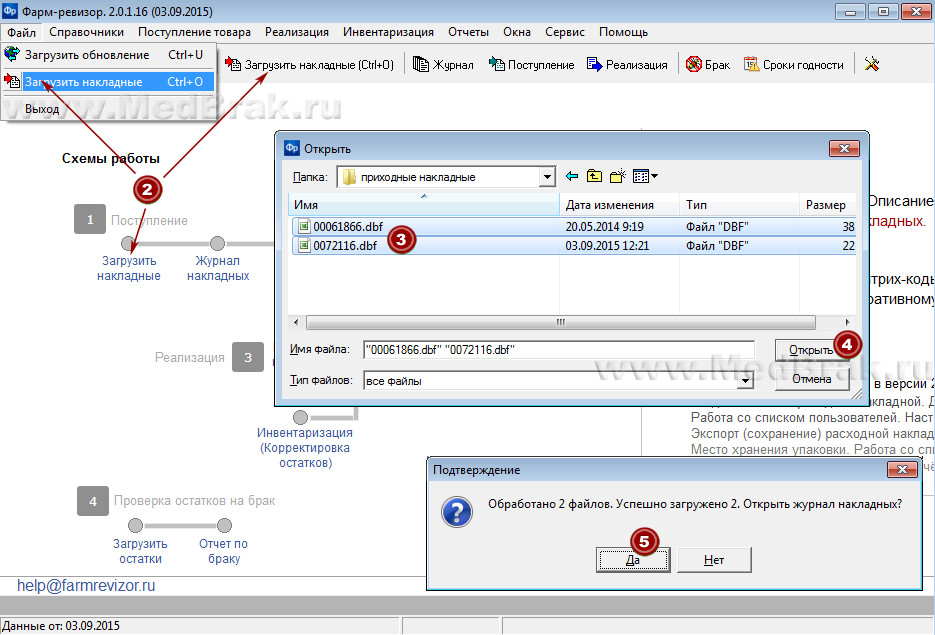Open the Реализация menu in menu bar
Viewport: 935px width, 635px height.
click(297, 32)
